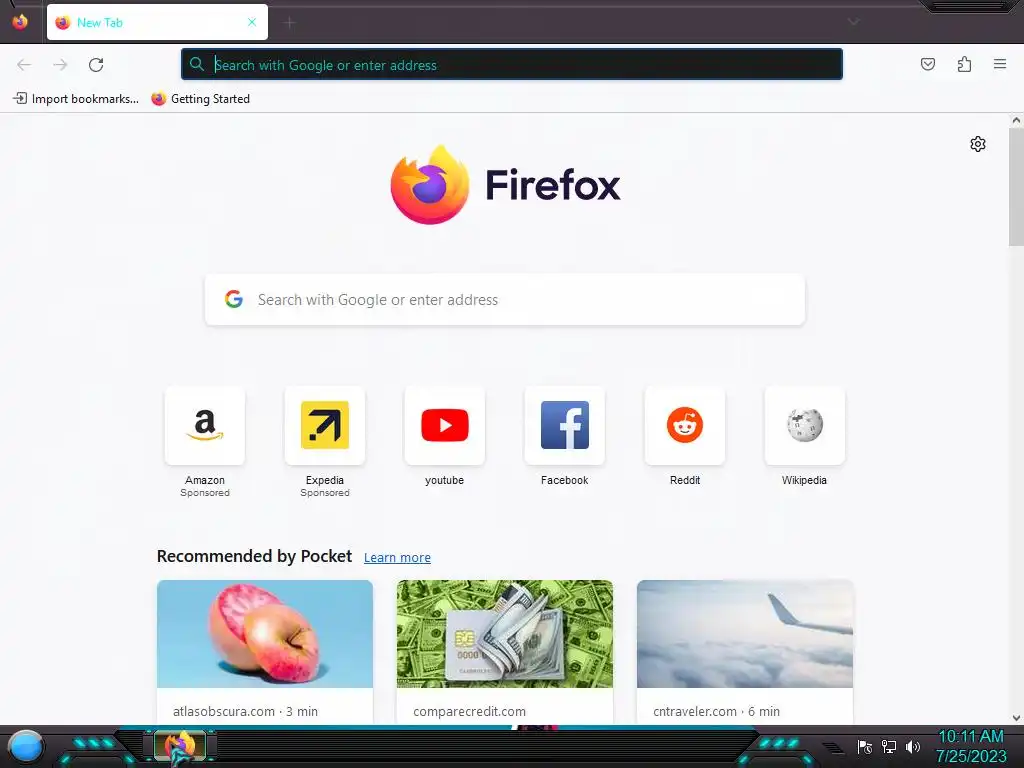
Task: Click the scrollbar down arrow
Action: coord(1016,718)
